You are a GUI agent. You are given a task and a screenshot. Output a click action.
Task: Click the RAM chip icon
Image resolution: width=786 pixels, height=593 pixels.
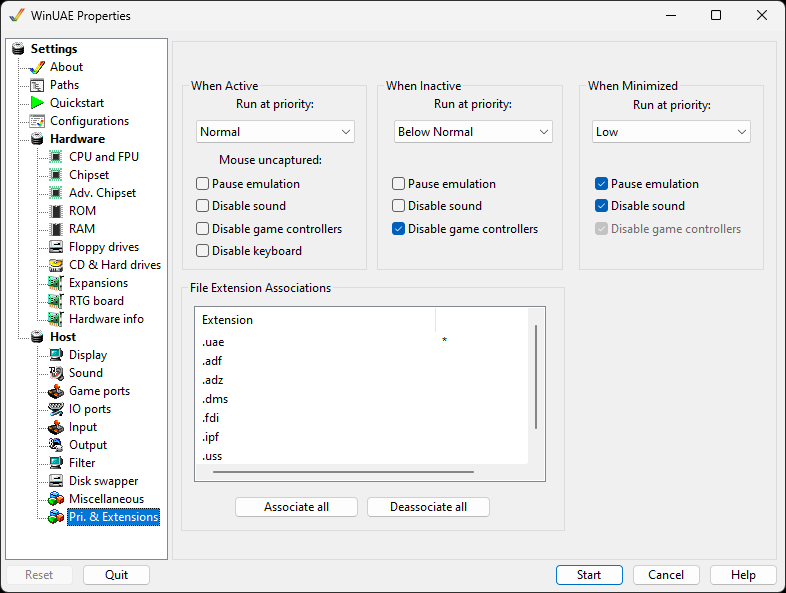(56, 229)
